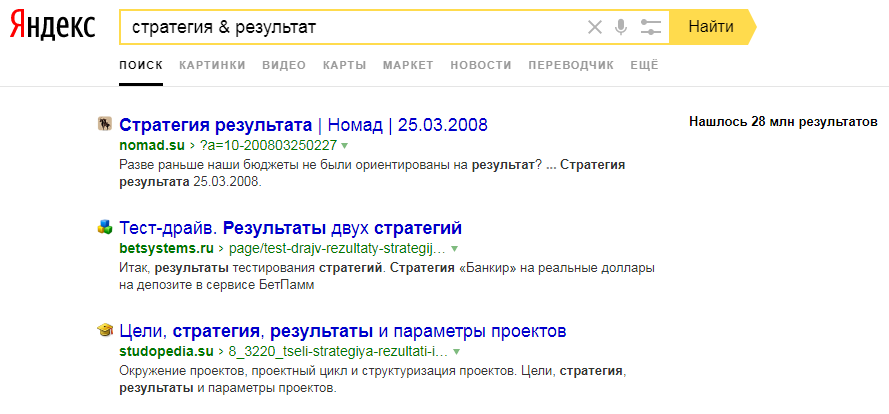This screenshot has height=414, width=889.
Task: Open the Переводчик tab
Action: 568,65
